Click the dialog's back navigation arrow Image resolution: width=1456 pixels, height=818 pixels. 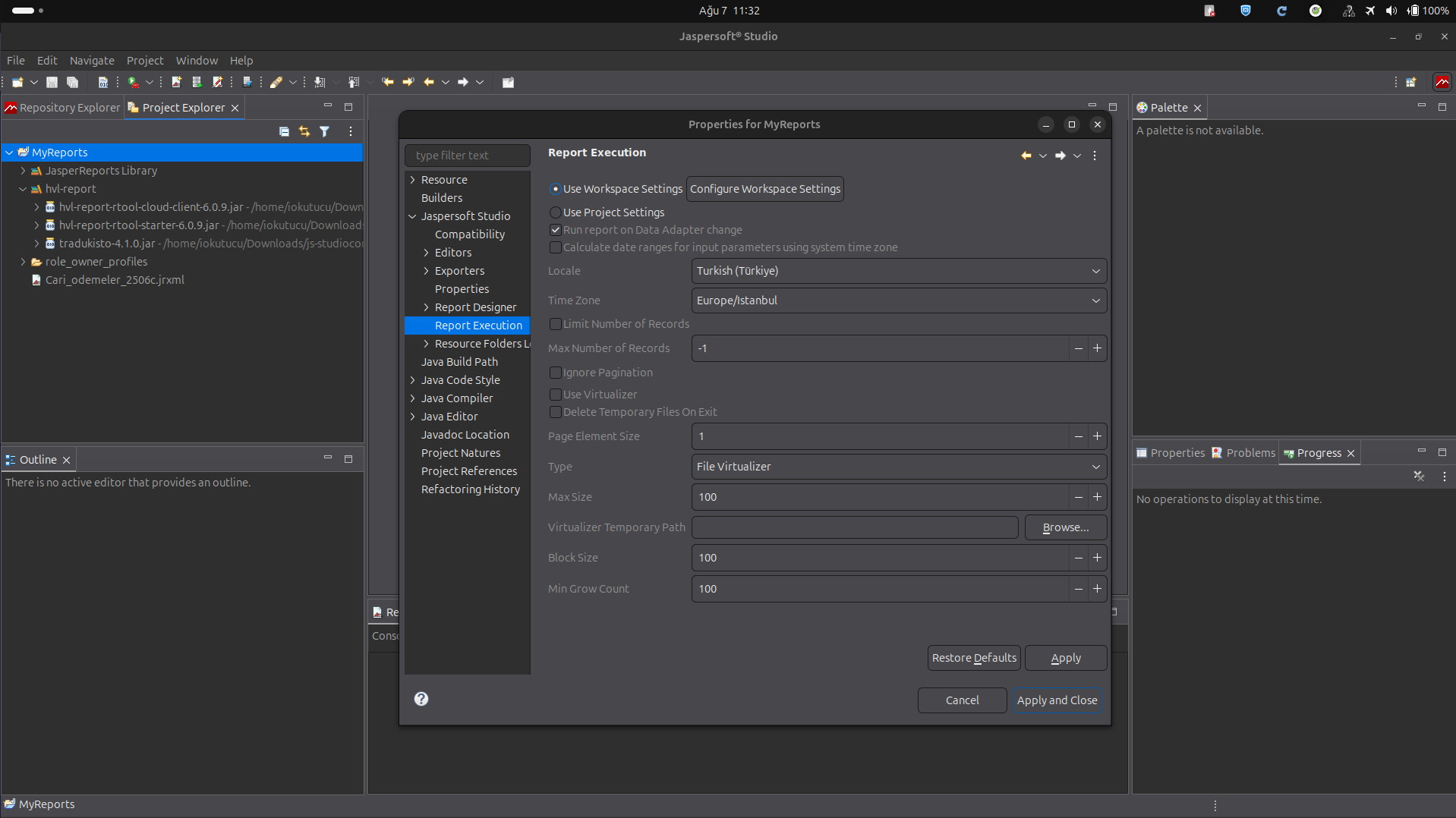[1026, 156]
